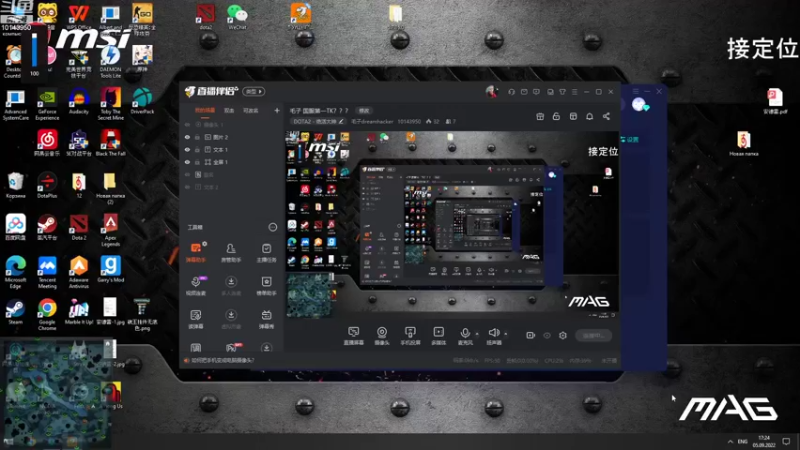Viewport: 800px width, 450px height.
Task: Click the minimap overlay in the preview canvas
Action: 310,295
